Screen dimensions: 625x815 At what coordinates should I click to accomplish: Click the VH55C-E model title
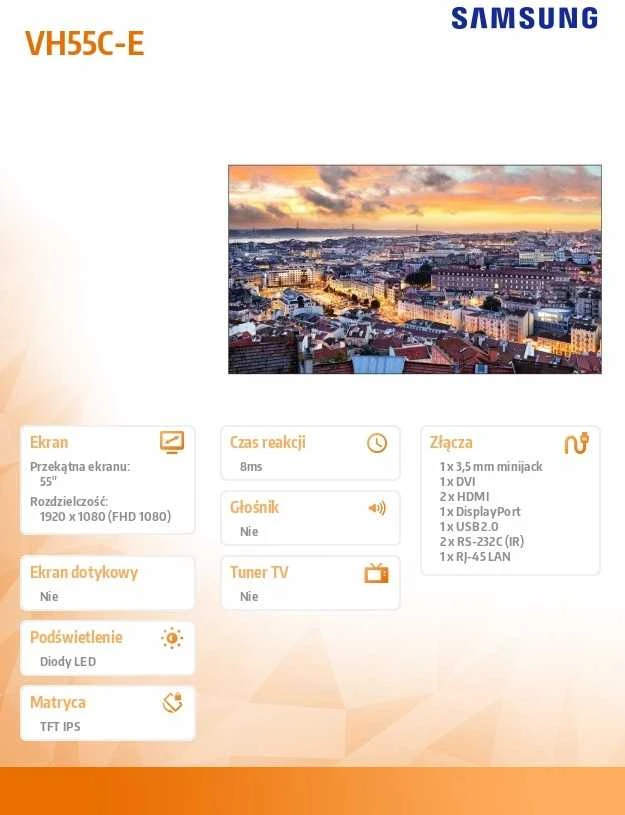[x=85, y=43]
